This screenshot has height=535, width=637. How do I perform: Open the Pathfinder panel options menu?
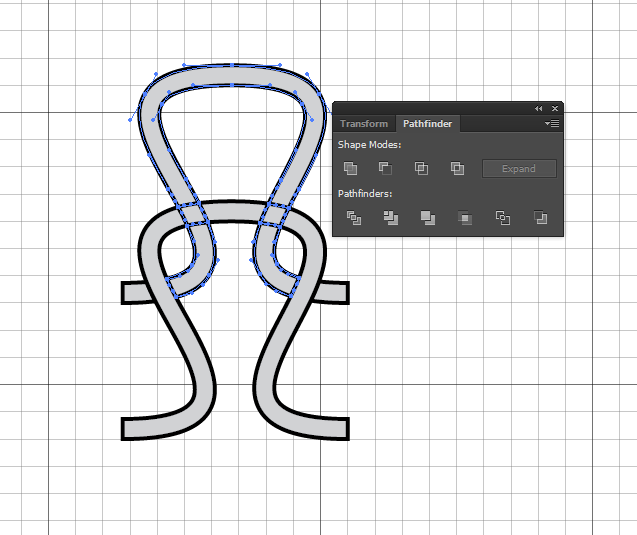point(552,123)
